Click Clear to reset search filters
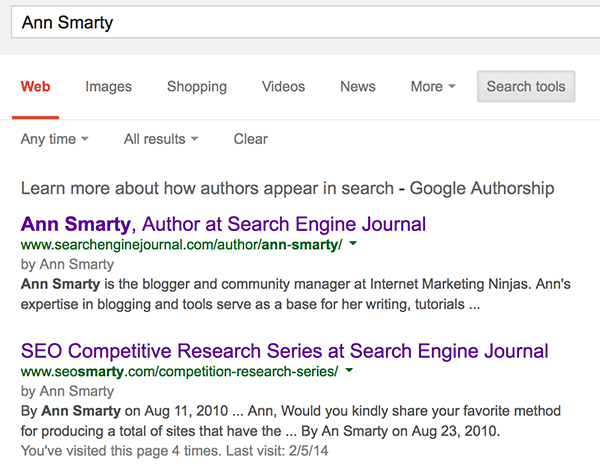The image size is (600, 466). (250, 139)
